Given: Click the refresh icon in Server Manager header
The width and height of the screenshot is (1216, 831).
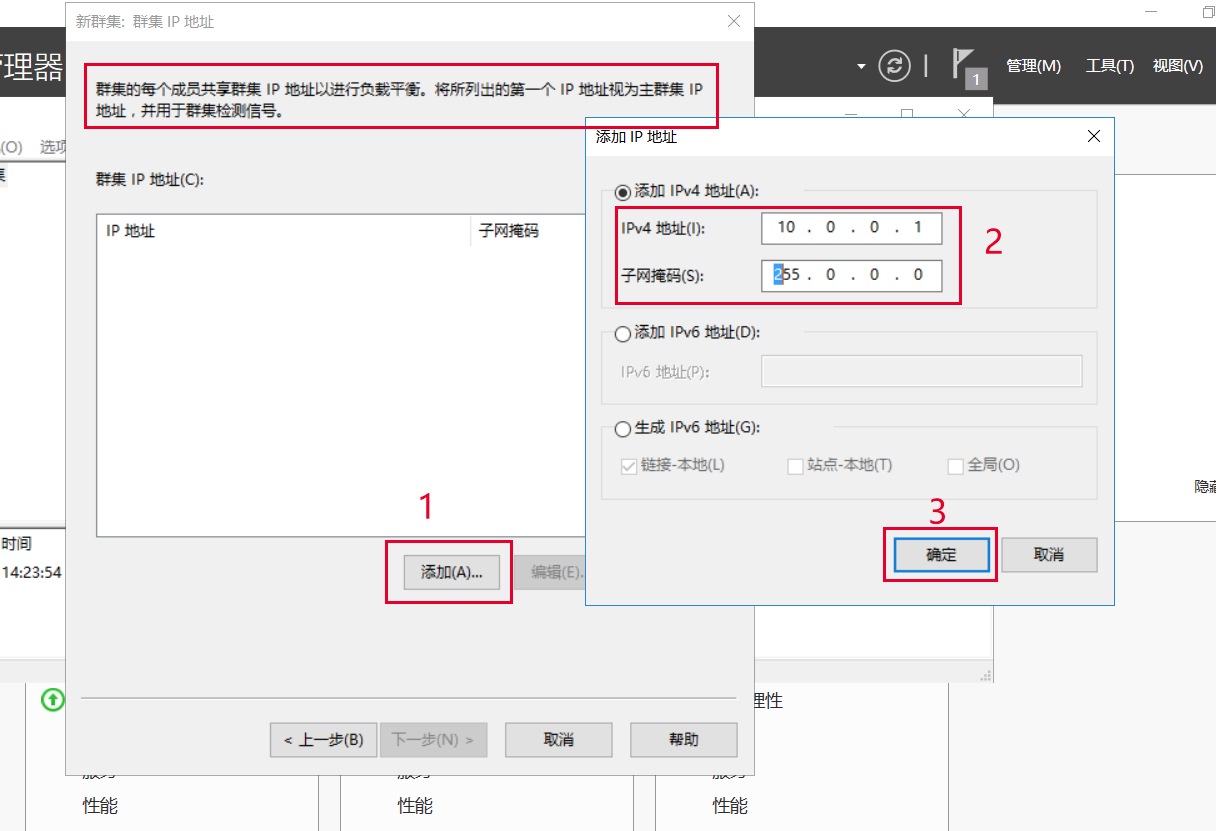Looking at the screenshot, I should pyautogui.click(x=894, y=66).
